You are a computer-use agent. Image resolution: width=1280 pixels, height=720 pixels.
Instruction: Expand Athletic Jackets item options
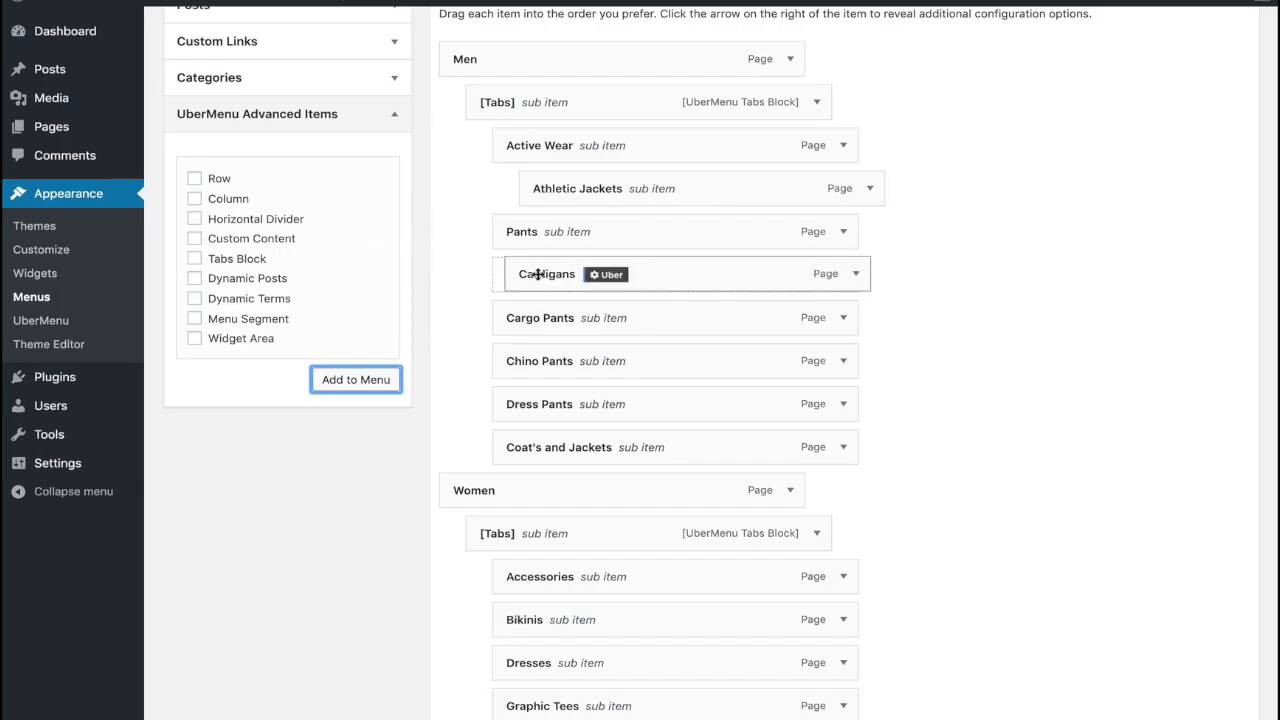point(870,188)
